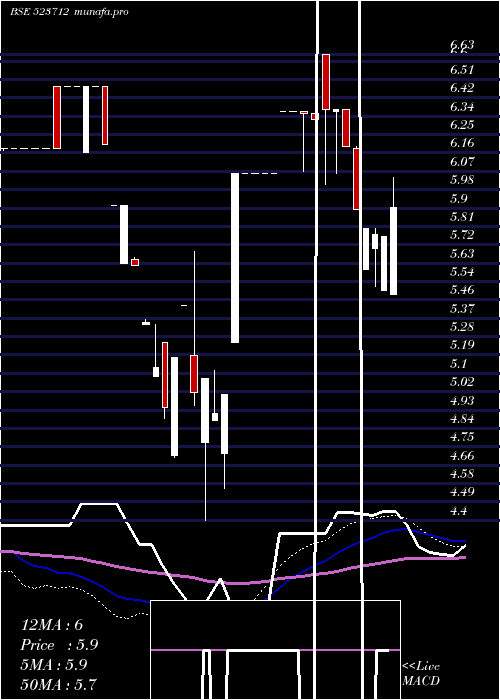Select the 5.46 price axis label
This screenshot has width=500, height=700.
[462, 290]
